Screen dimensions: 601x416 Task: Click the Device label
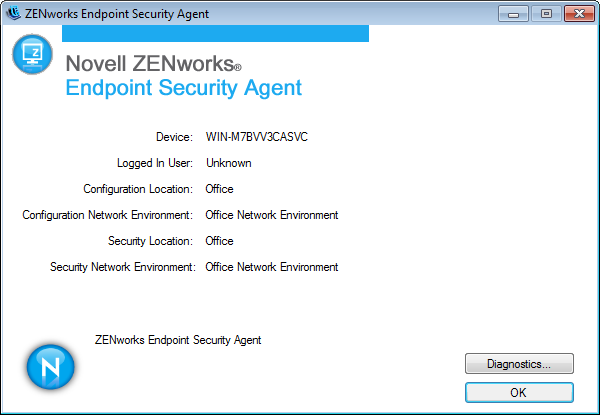point(174,137)
